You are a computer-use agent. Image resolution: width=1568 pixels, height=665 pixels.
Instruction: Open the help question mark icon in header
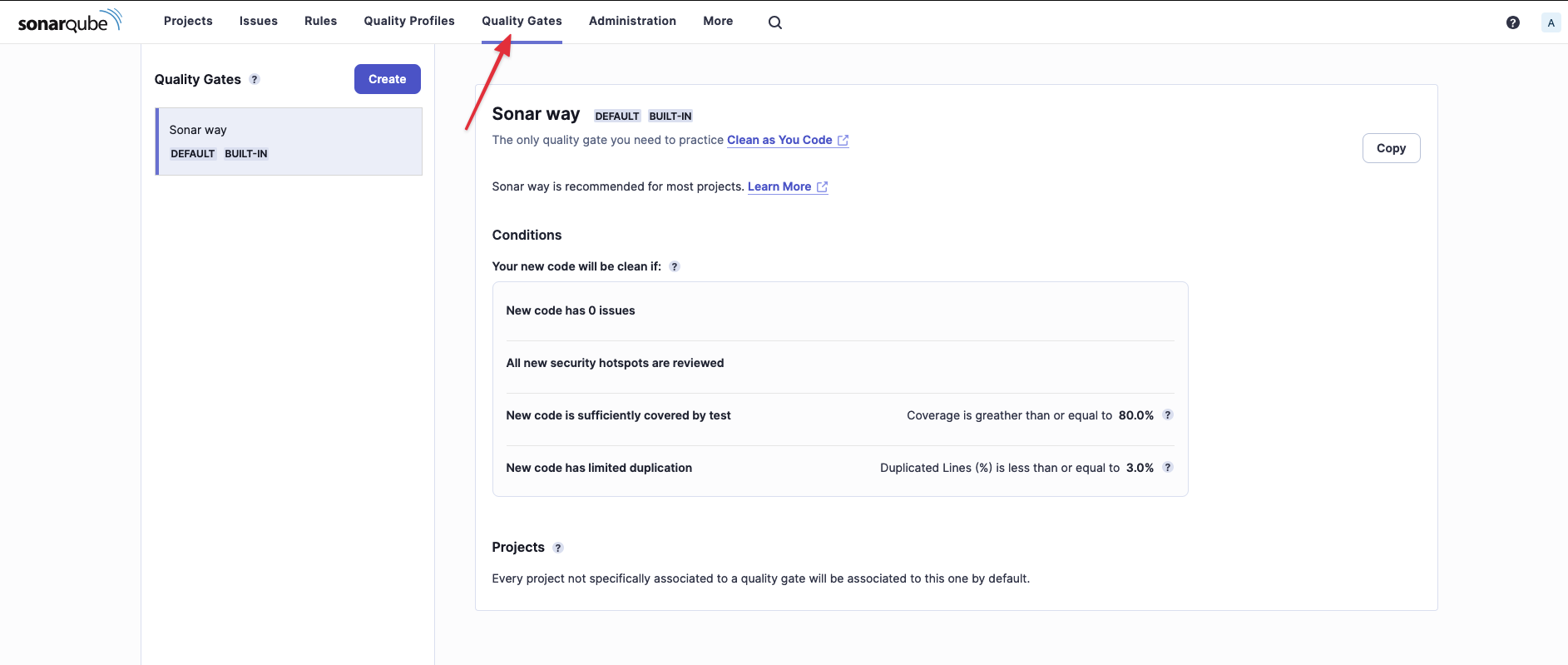pos(1512,22)
